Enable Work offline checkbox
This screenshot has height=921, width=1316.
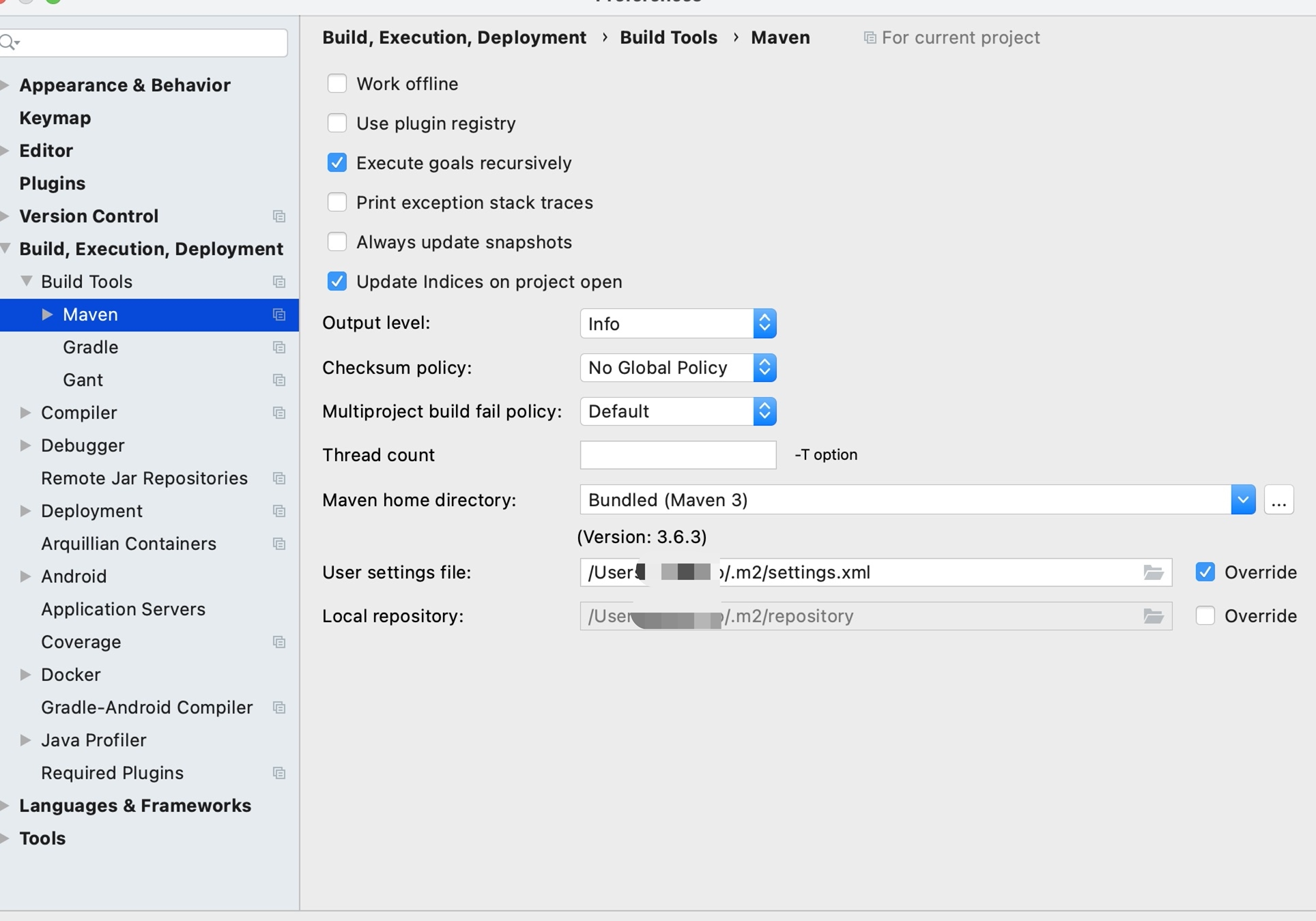click(x=337, y=84)
